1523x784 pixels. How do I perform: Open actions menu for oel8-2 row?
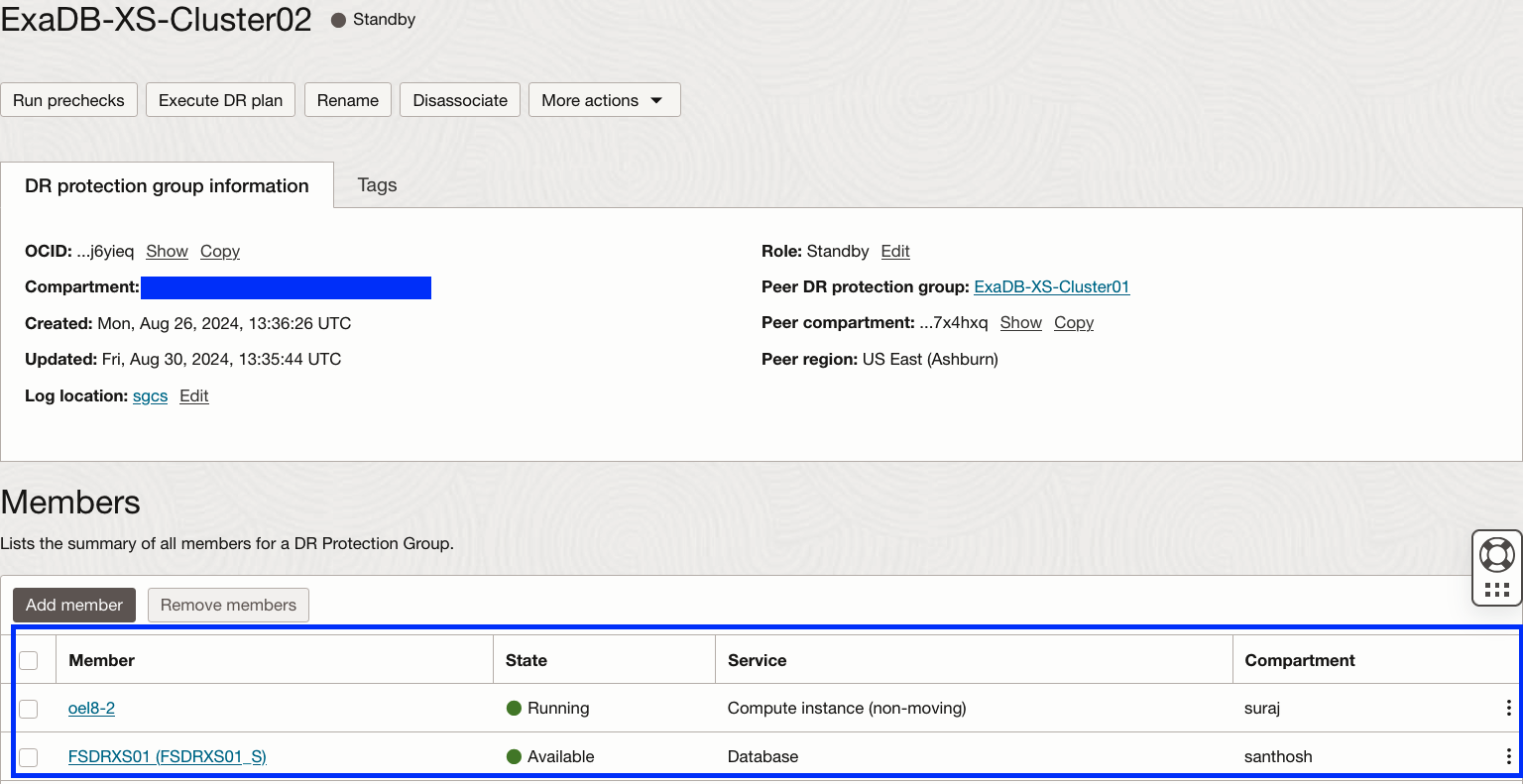pos(1508,708)
